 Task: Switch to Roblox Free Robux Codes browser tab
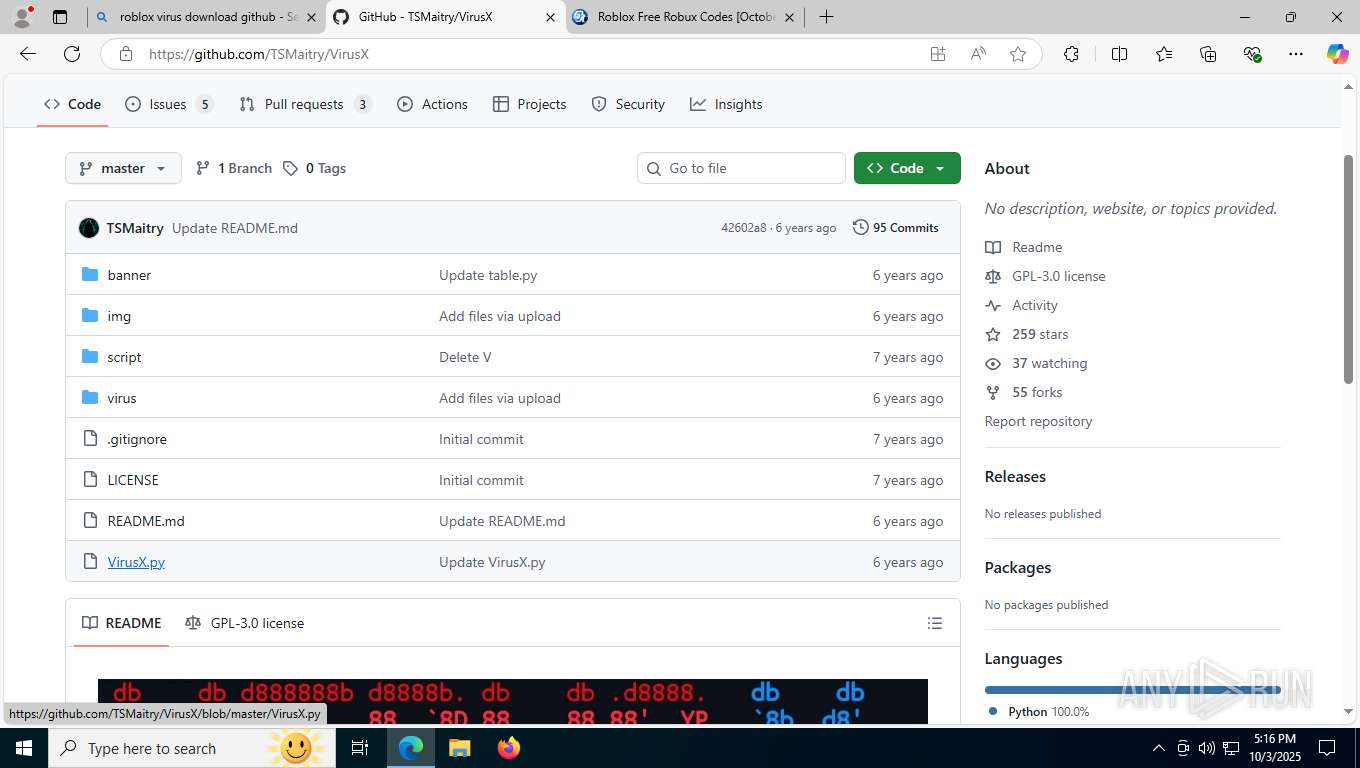[685, 17]
